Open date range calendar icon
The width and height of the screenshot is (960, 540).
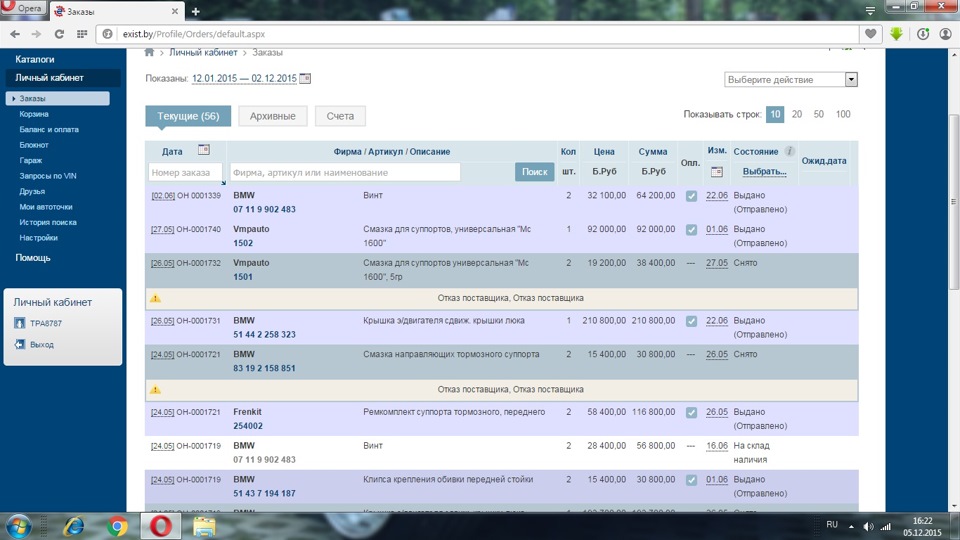point(305,78)
